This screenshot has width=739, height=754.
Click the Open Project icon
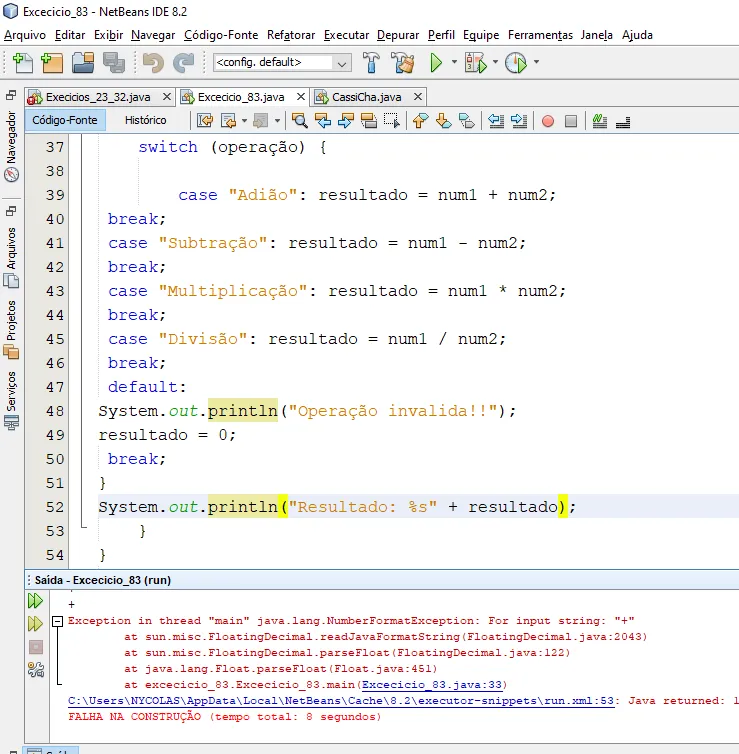coord(82,63)
